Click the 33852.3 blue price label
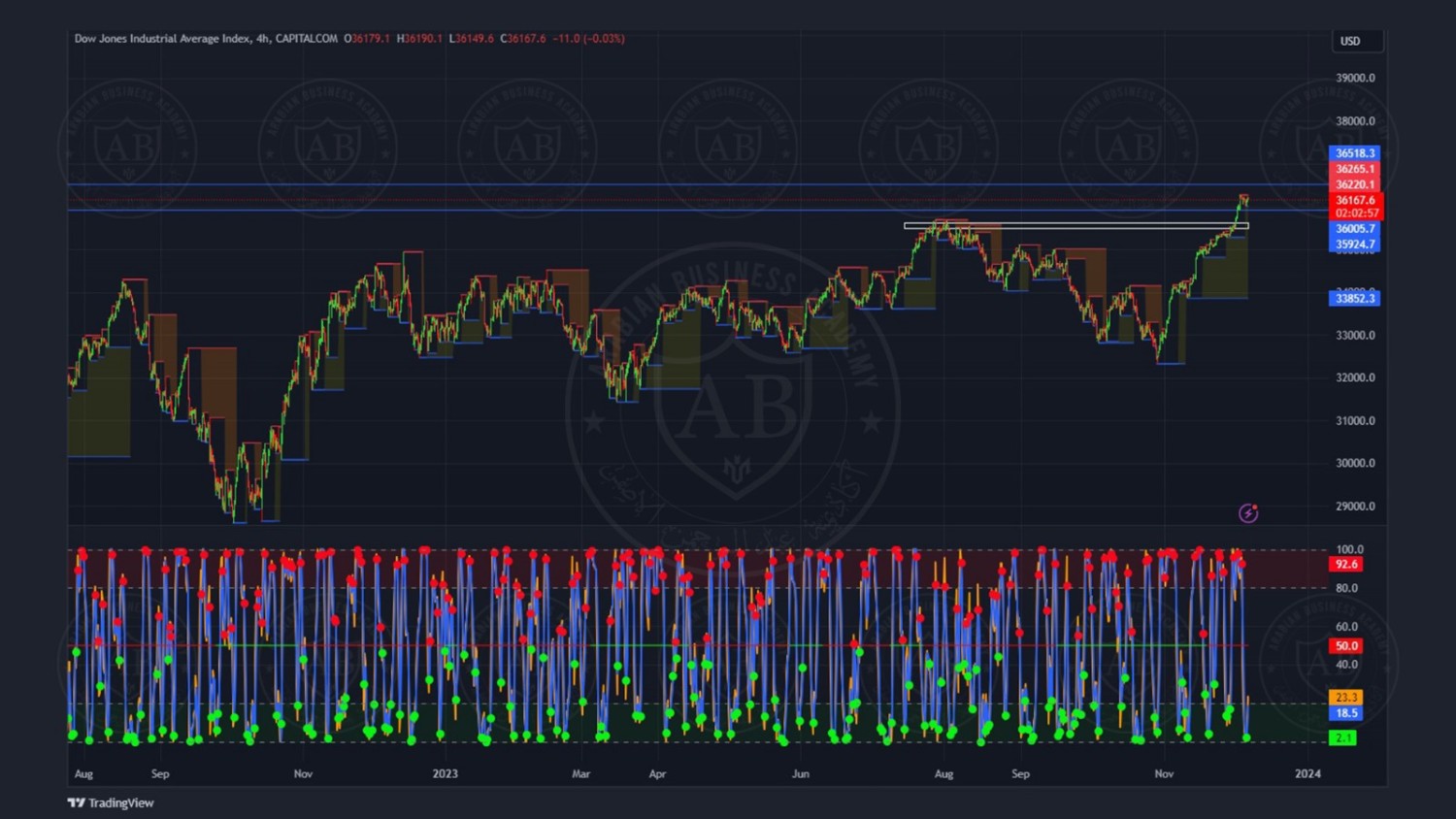 click(x=1354, y=298)
